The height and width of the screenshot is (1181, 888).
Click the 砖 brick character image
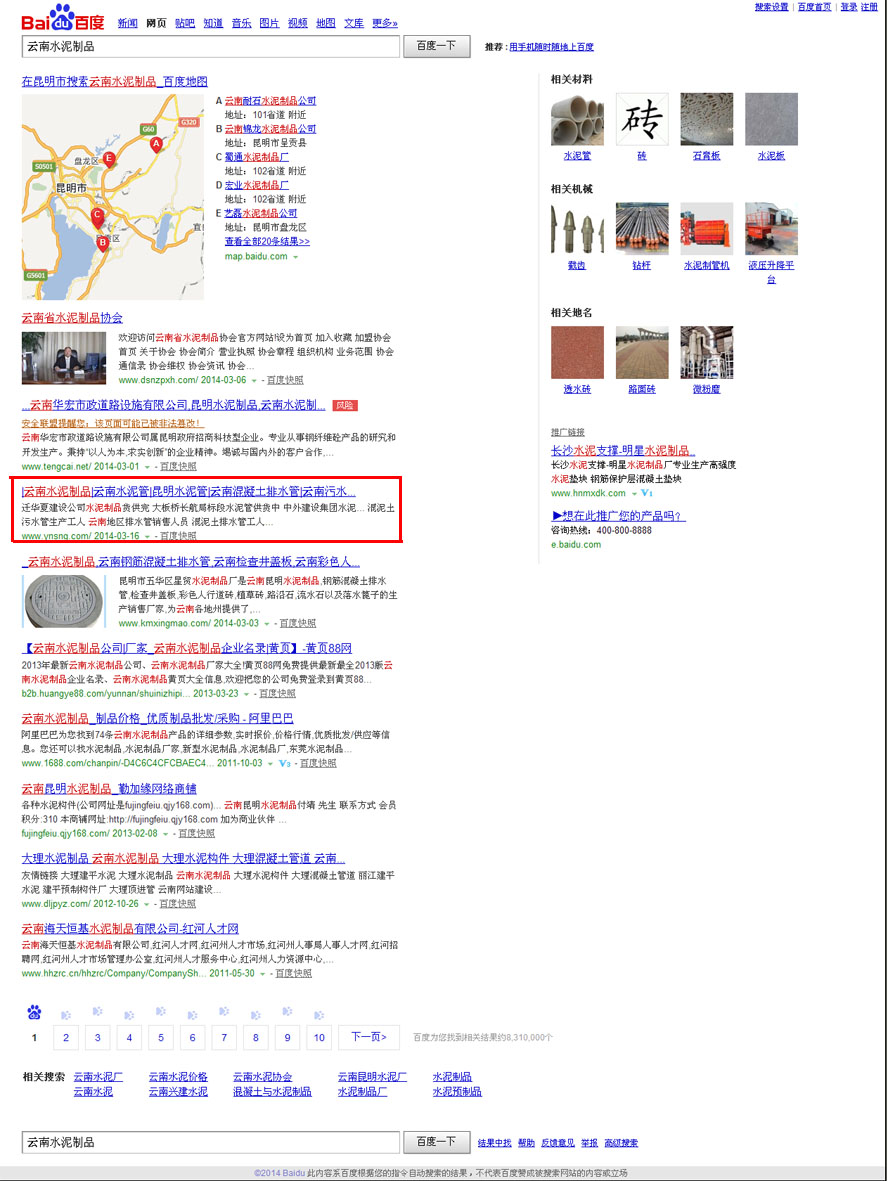click(642, 119)
